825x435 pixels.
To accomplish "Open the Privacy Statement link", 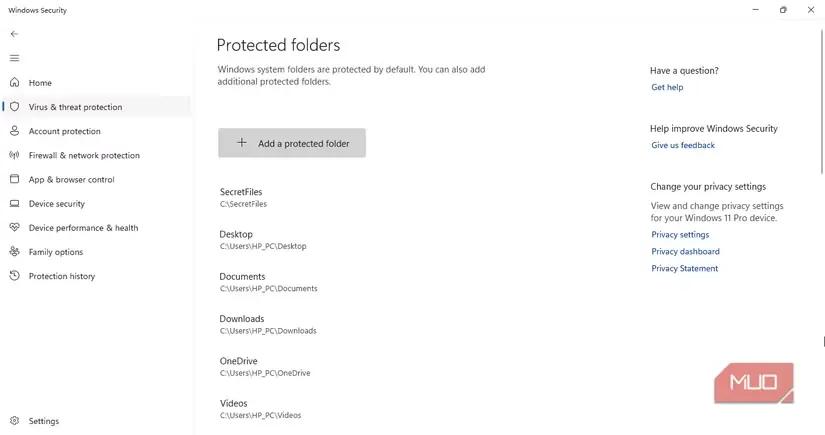I will tap(685, 268).
